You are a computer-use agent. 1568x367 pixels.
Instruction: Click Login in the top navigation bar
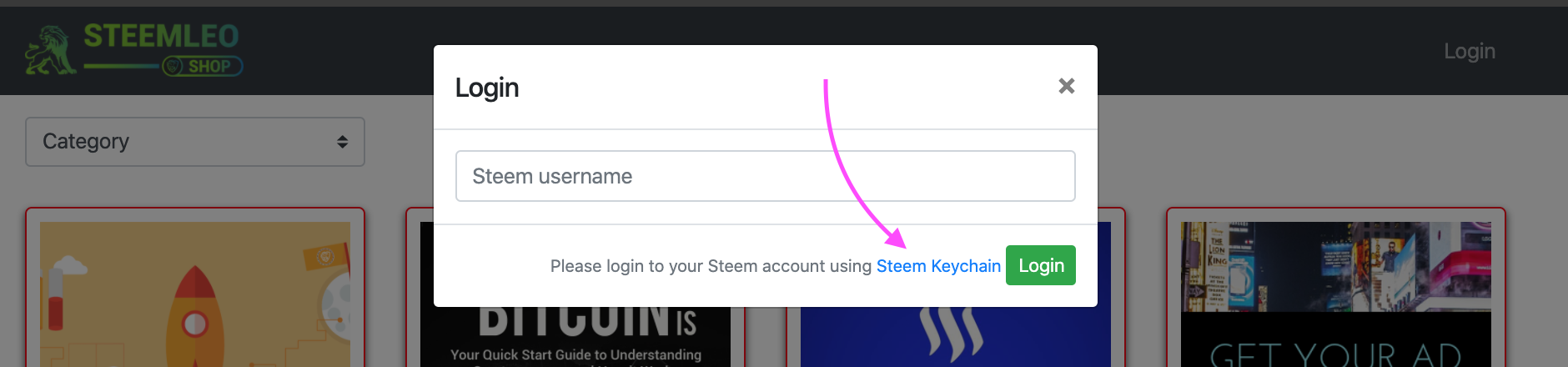coord(1469,52)
